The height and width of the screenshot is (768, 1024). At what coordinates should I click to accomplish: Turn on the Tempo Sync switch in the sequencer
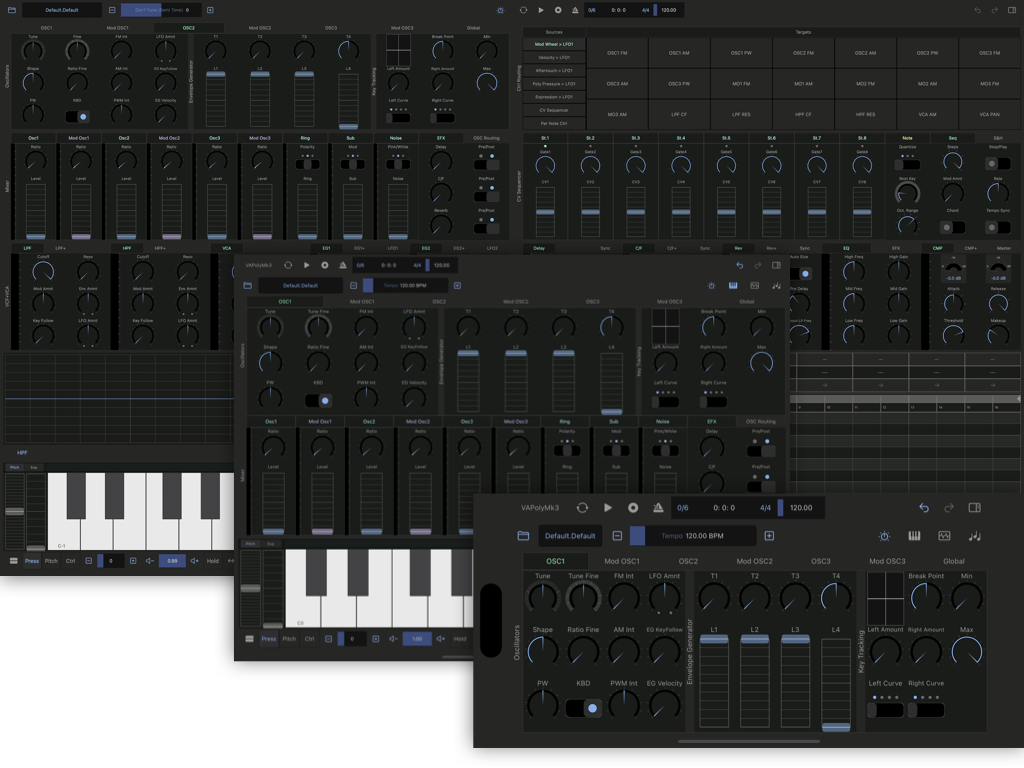pos(997,227)
